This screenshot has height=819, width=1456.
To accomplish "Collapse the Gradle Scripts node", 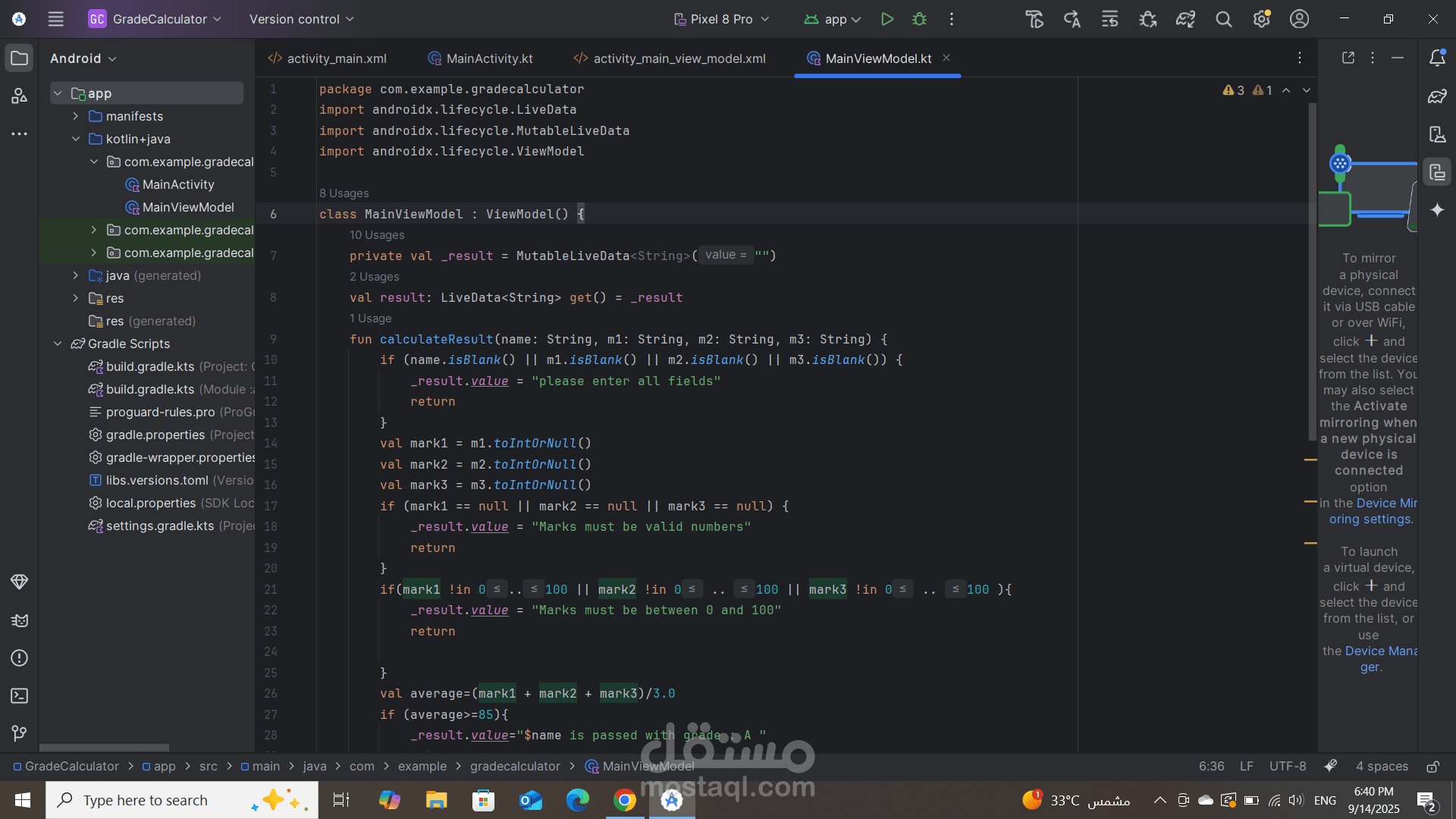I will 58,344.
